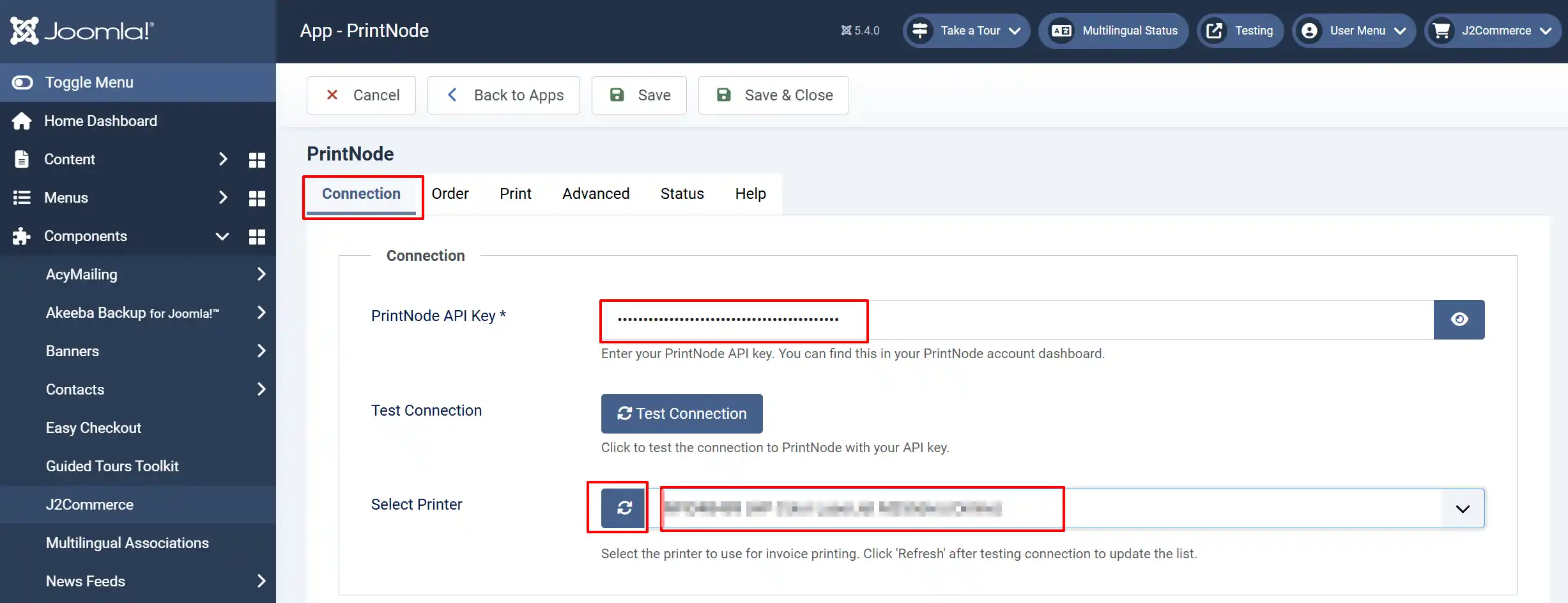
Task: Open the Menus dashboard grid icon
Action: [257, 198]
